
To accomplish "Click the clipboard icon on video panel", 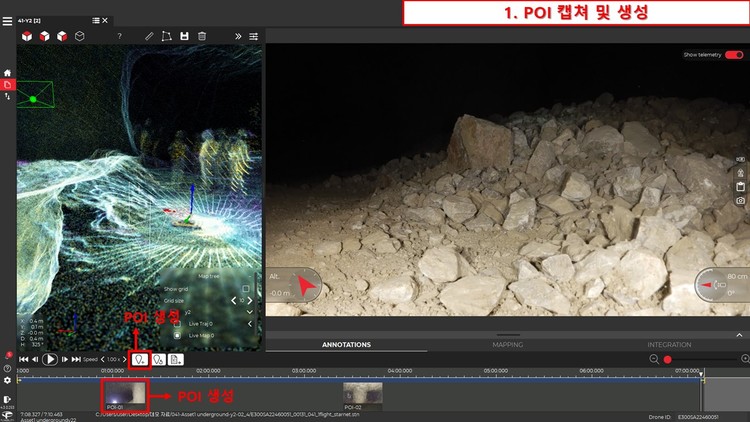I will pyautogui.click(x=740, y=187).
